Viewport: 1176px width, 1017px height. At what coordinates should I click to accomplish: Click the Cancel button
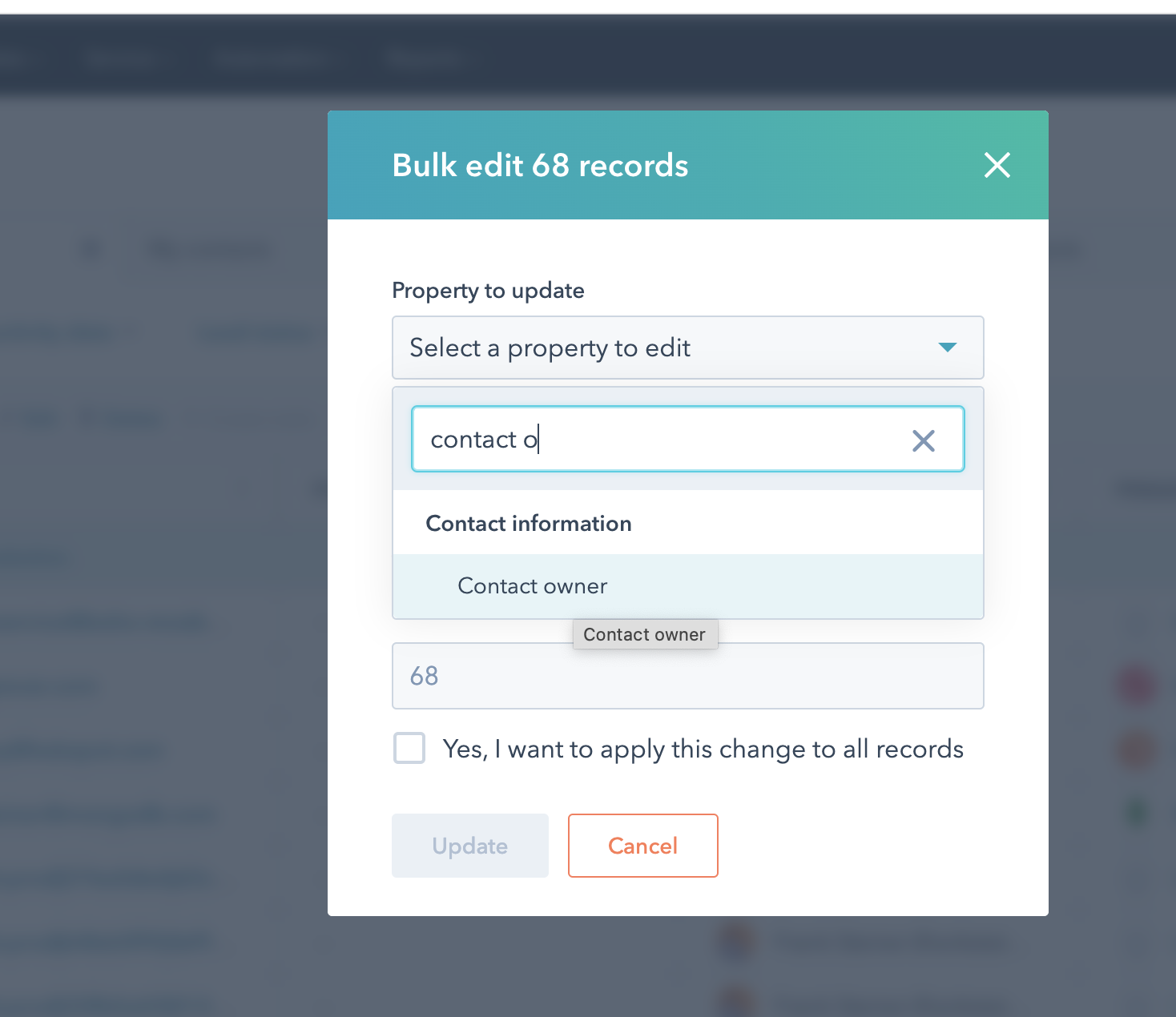coord(642,845)
